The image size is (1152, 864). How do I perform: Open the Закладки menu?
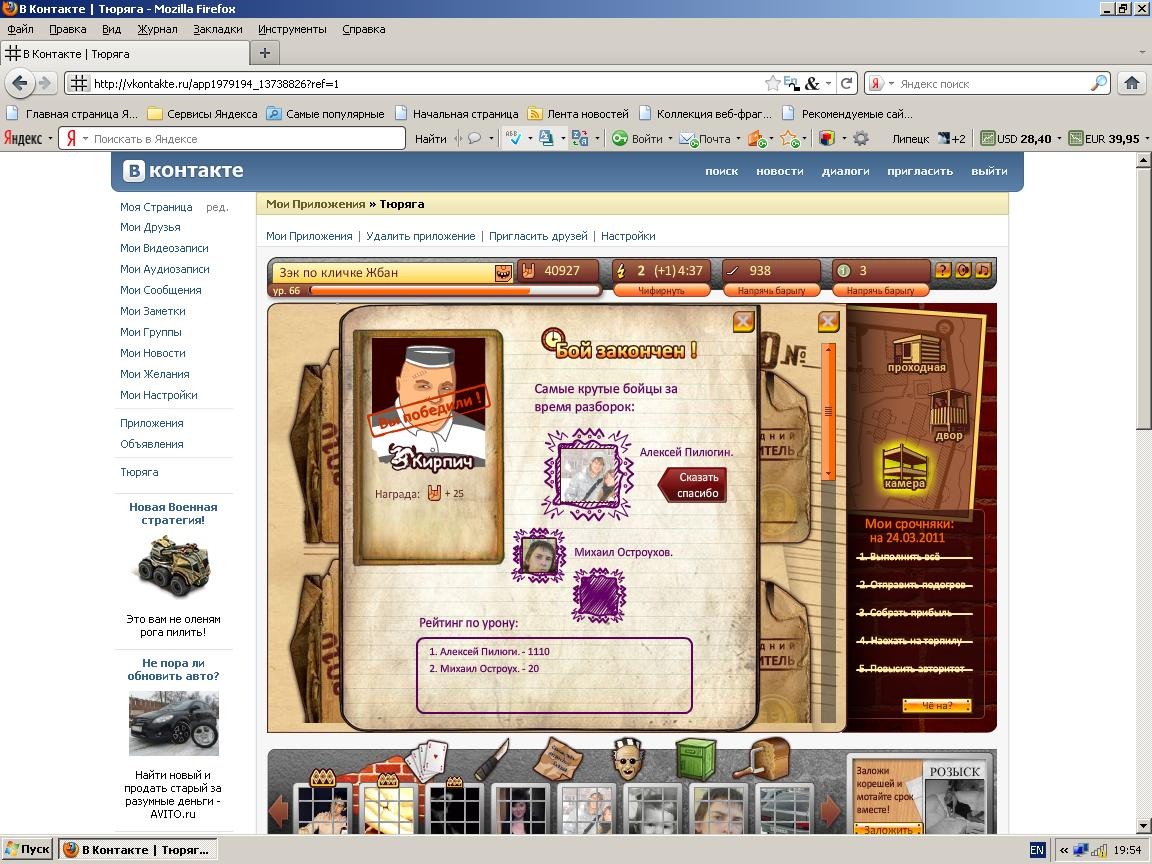click(217, 29)
